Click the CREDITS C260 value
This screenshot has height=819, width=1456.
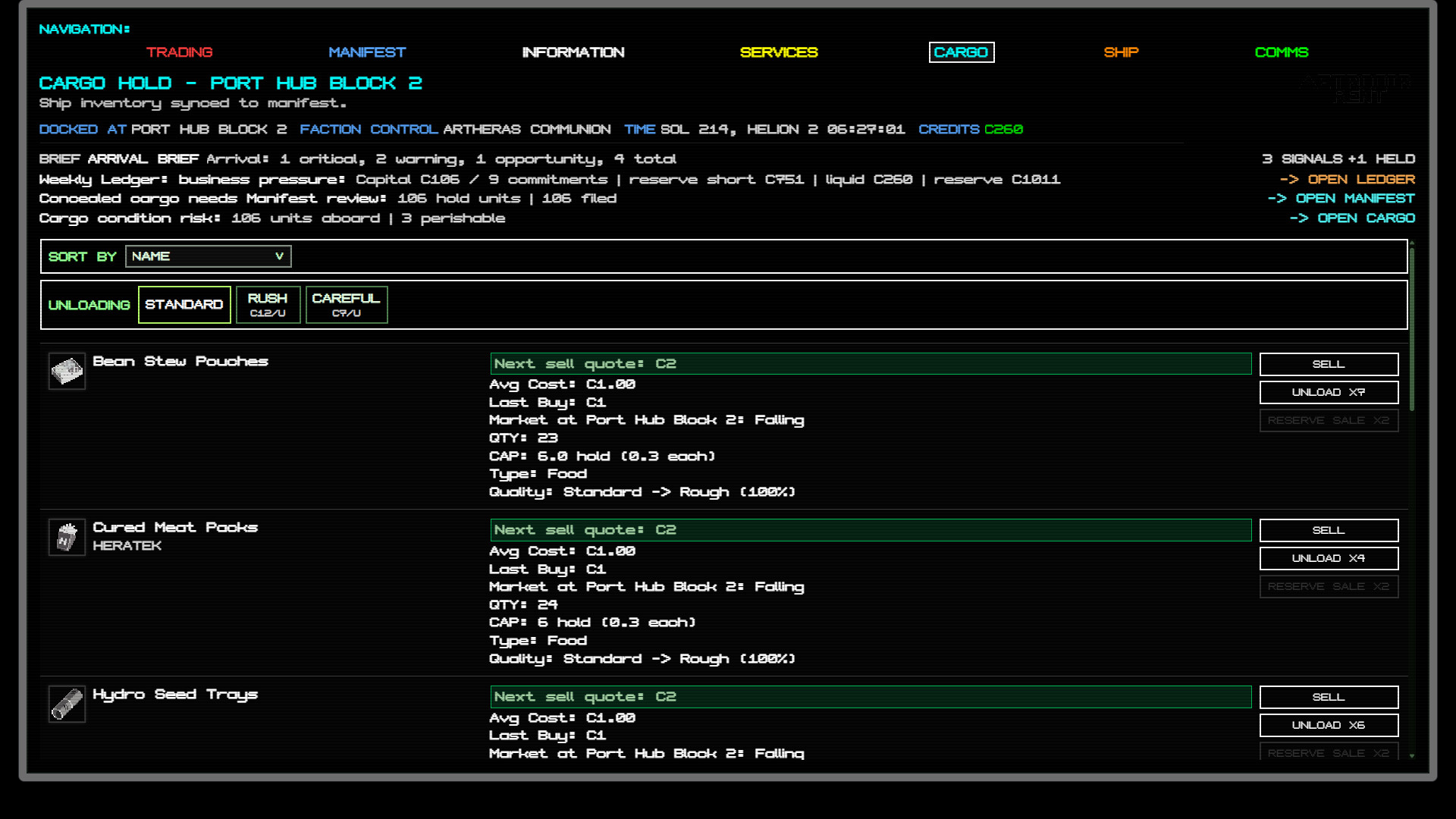[1003, 129]
